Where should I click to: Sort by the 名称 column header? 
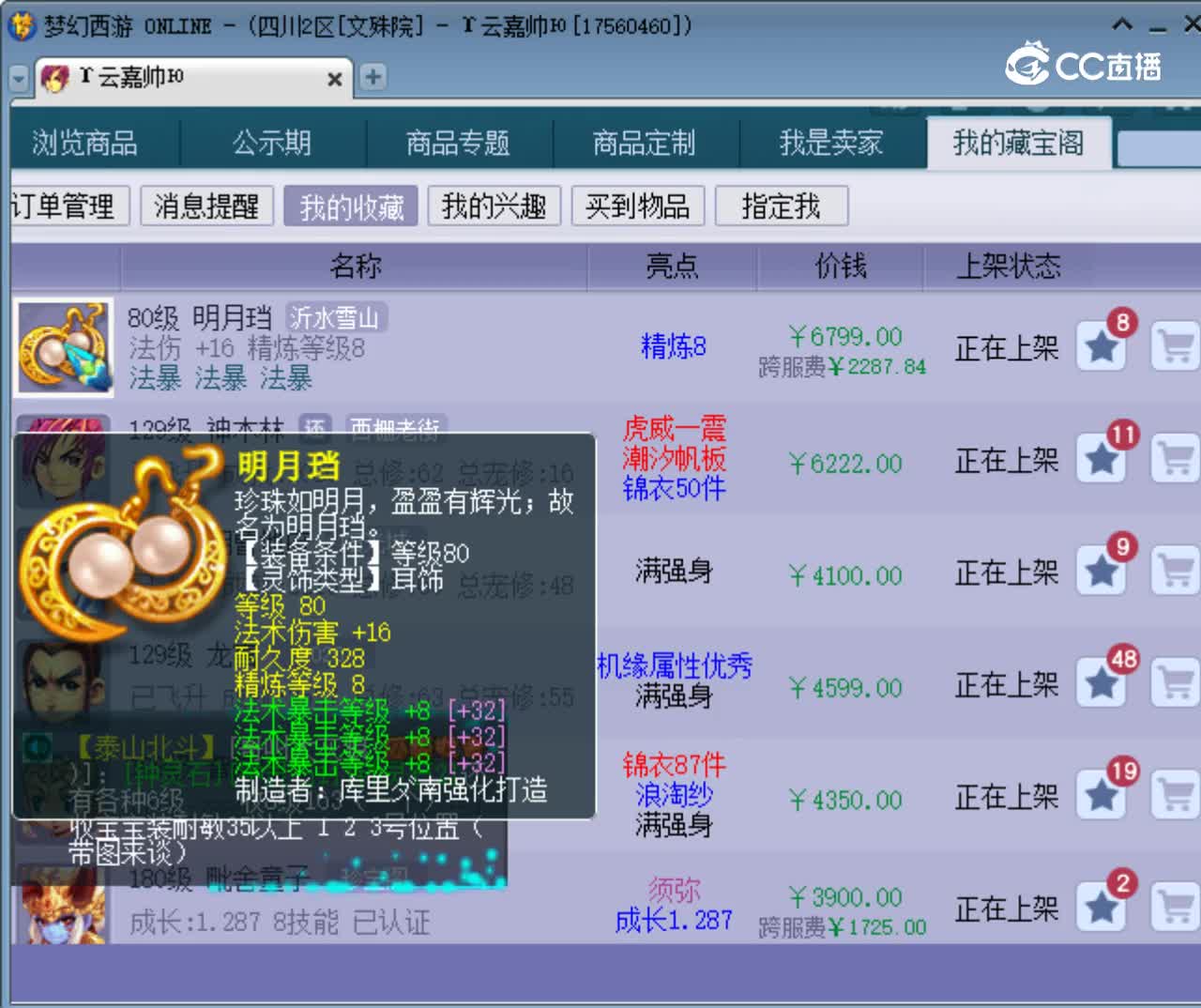click(355, 266)
